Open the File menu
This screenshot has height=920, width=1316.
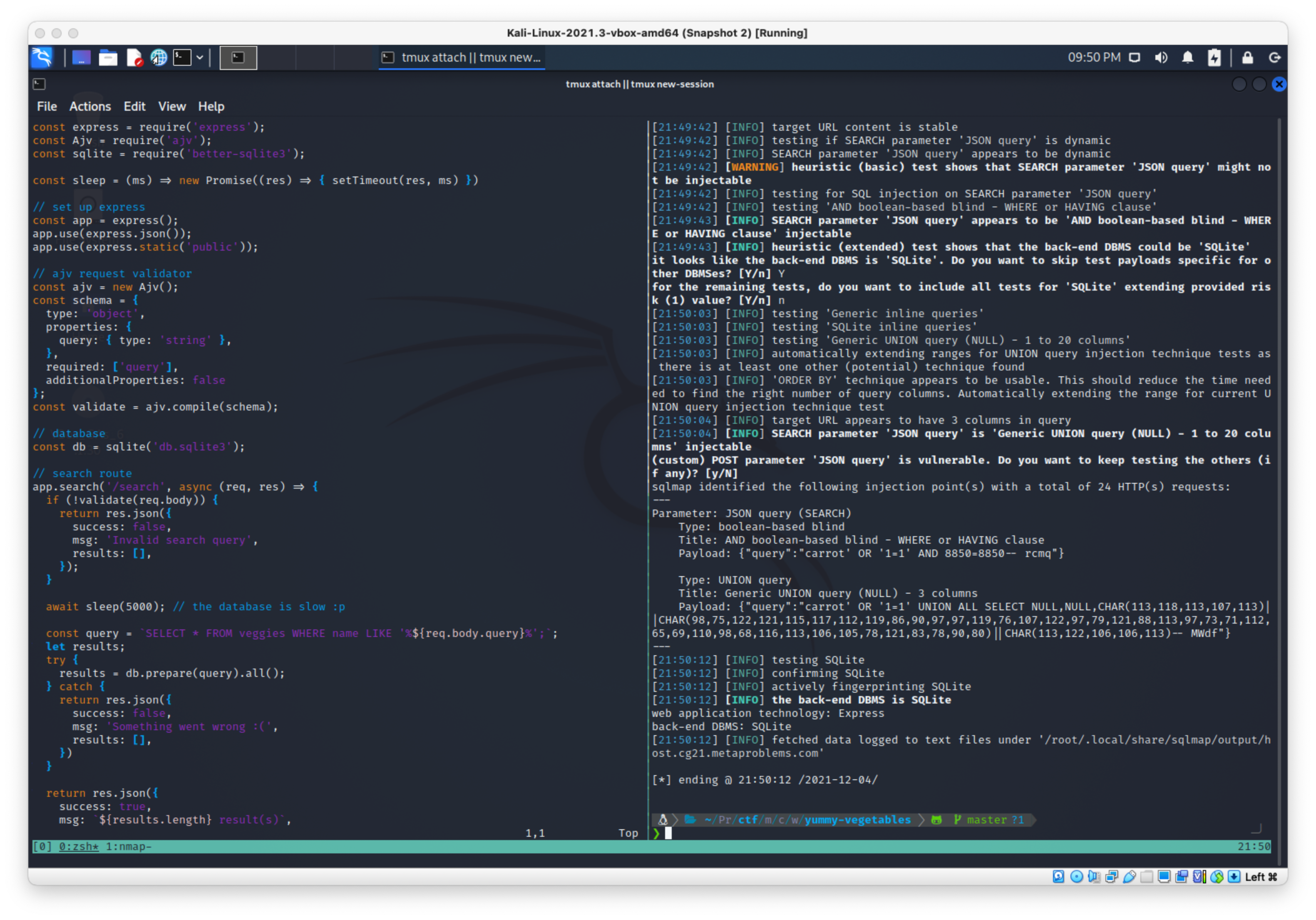(x=47, y=107)
